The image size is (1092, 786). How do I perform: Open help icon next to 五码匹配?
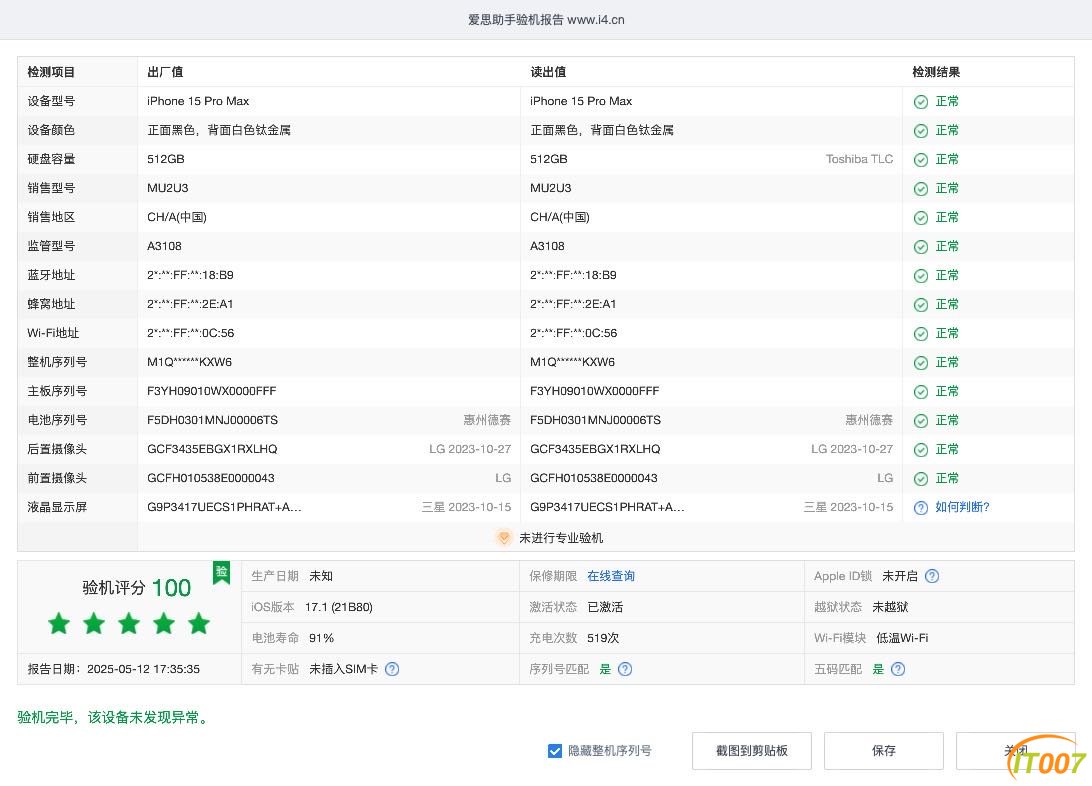pos(898,669)
